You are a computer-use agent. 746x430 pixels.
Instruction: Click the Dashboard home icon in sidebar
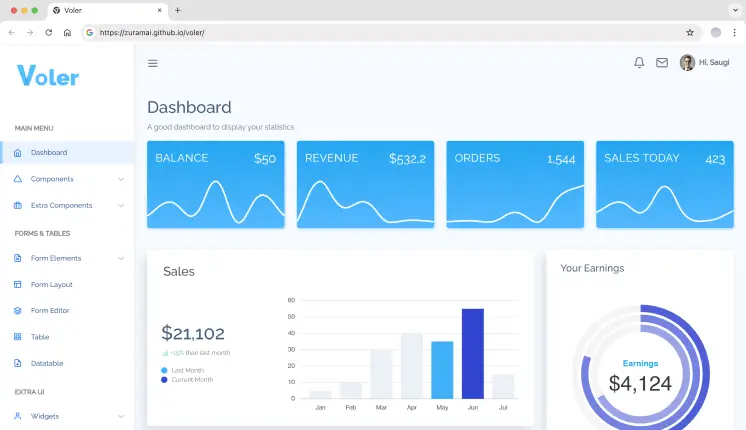click(x=18, y=153)
